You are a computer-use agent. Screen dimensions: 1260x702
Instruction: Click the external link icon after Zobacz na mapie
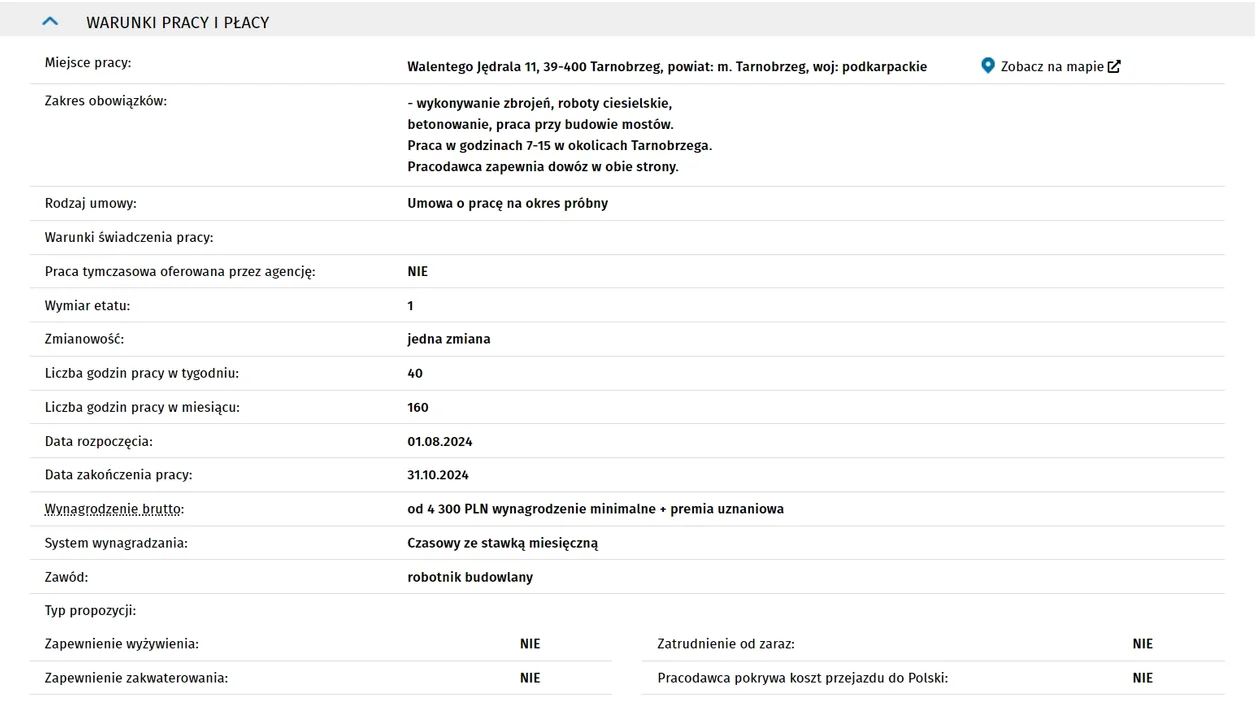tap(1114, 67)
